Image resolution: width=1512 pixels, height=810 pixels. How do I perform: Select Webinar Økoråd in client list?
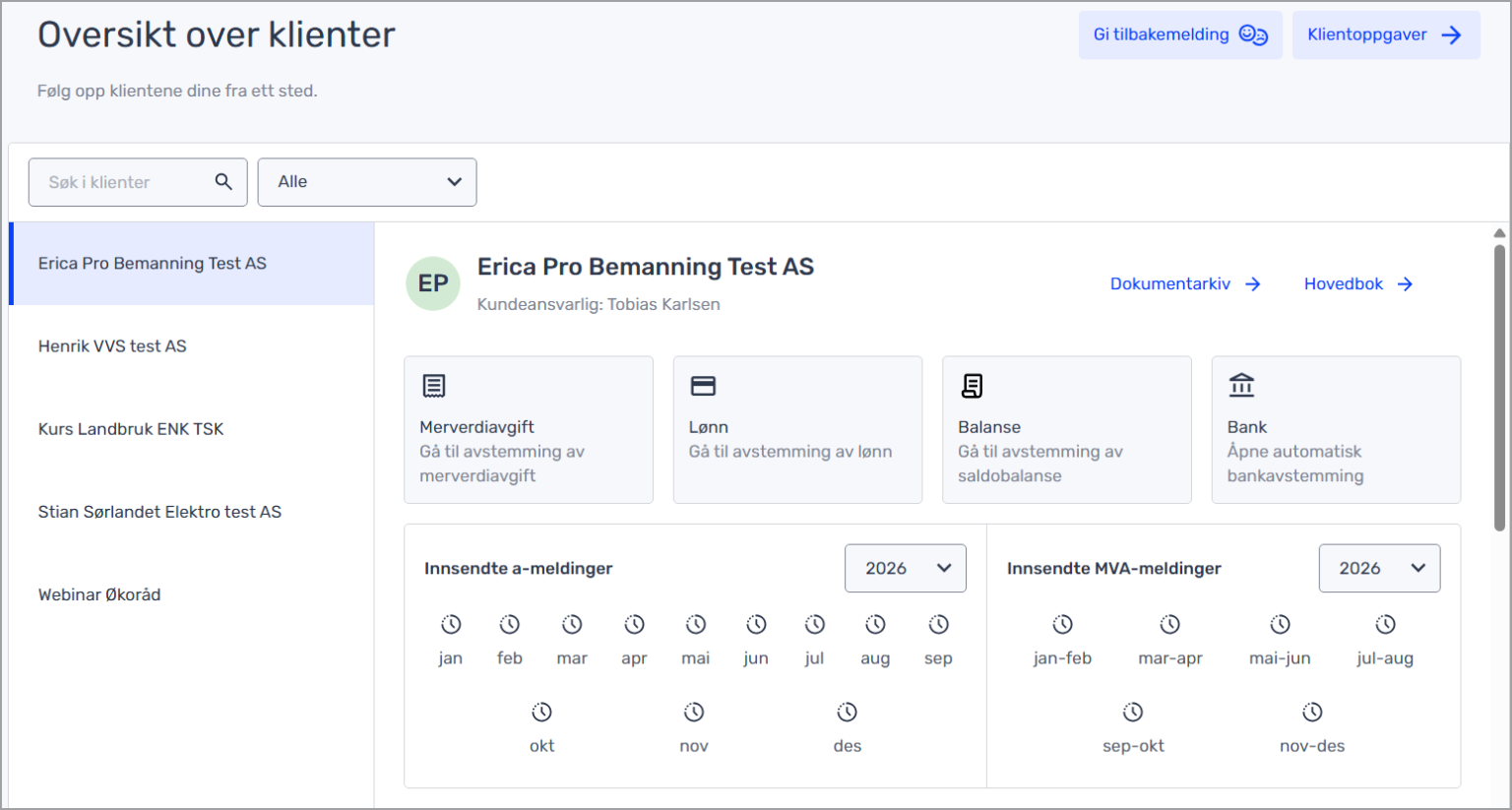99,594
